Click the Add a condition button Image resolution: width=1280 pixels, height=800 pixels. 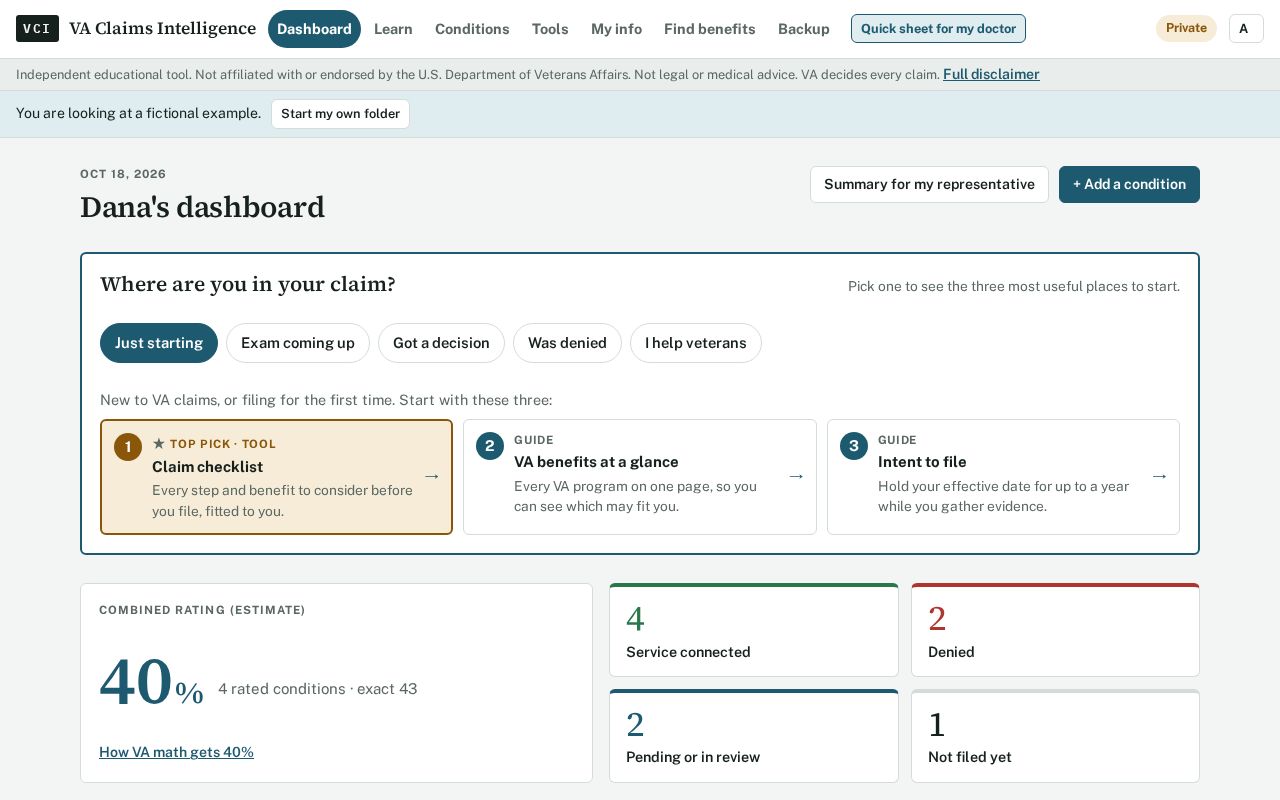(1129, 185)
